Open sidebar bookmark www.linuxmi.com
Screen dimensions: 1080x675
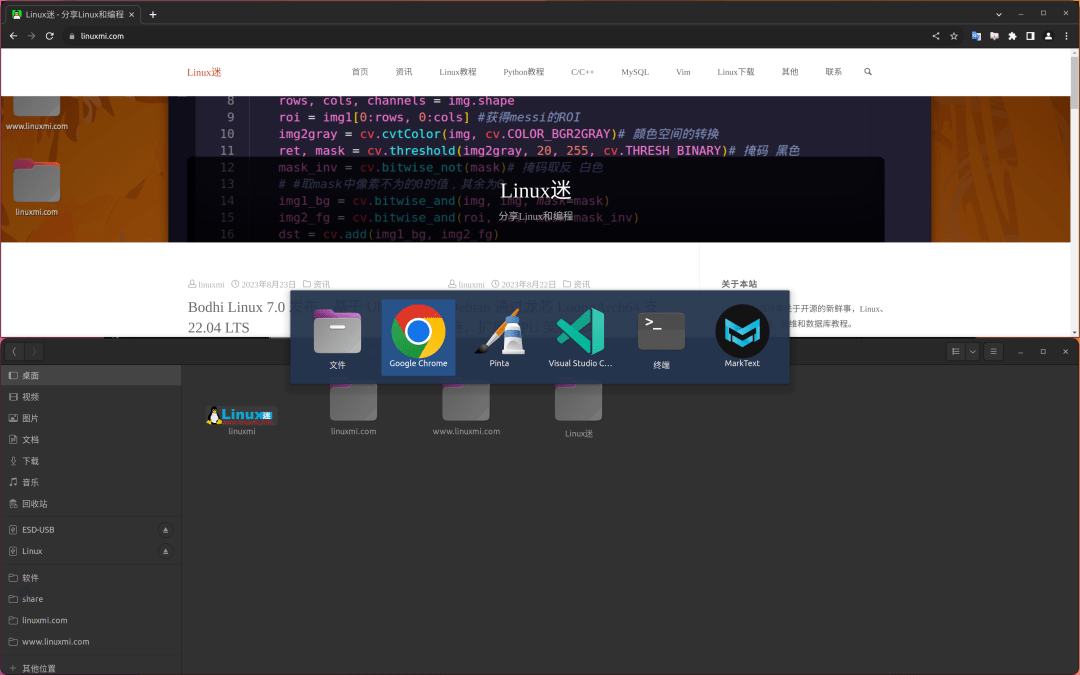(x=90, y=641)
